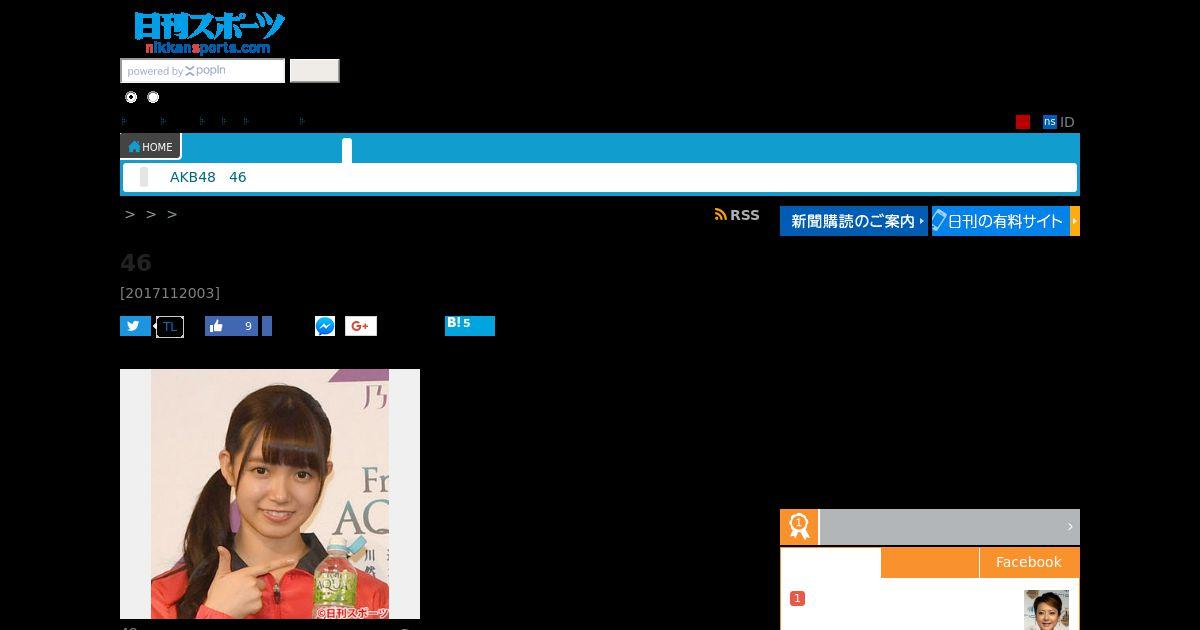This screenshot has width=1200, height=630.
Task: Expand ranking header chevron arrow
Action: [x=1070, y=527]
